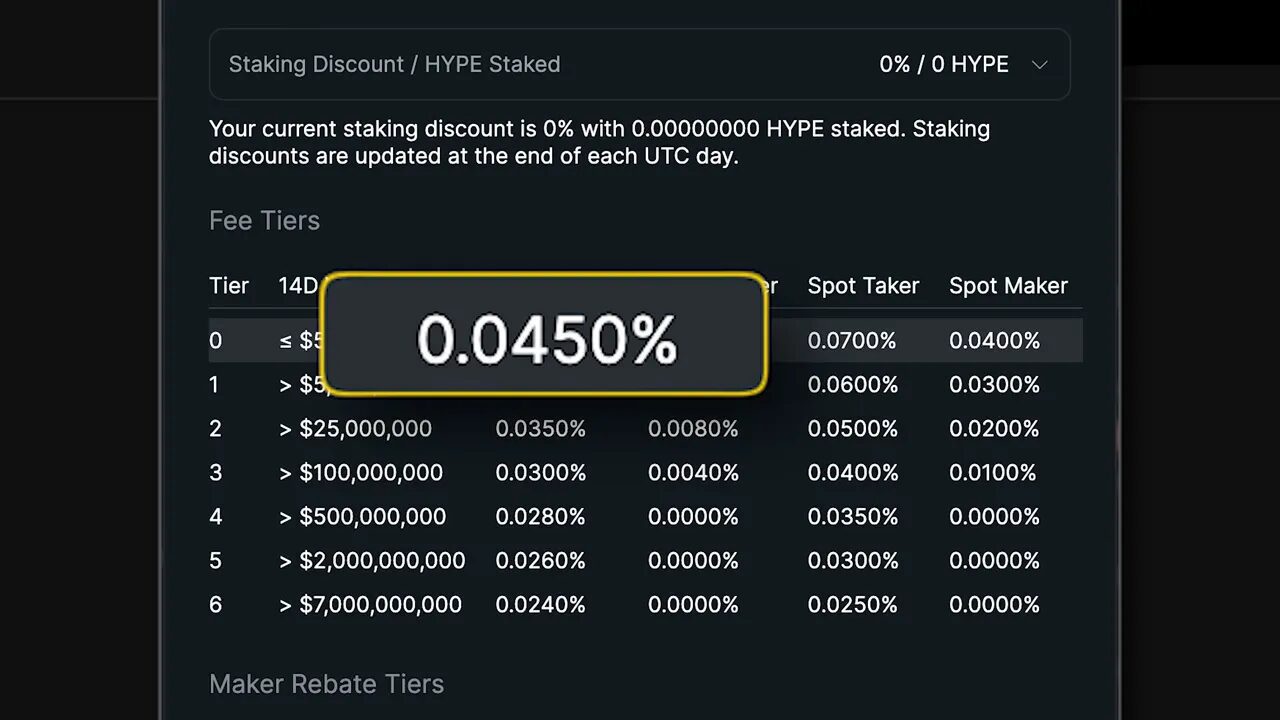Click the 0.0700% Spot Taker fee in Tier 0
Viewport: 1280px width, 720px height.
click(x=852, y=340)
